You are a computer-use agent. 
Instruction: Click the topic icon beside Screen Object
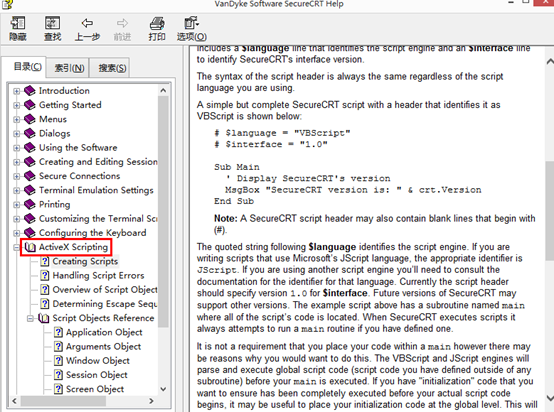pos(58,389)
